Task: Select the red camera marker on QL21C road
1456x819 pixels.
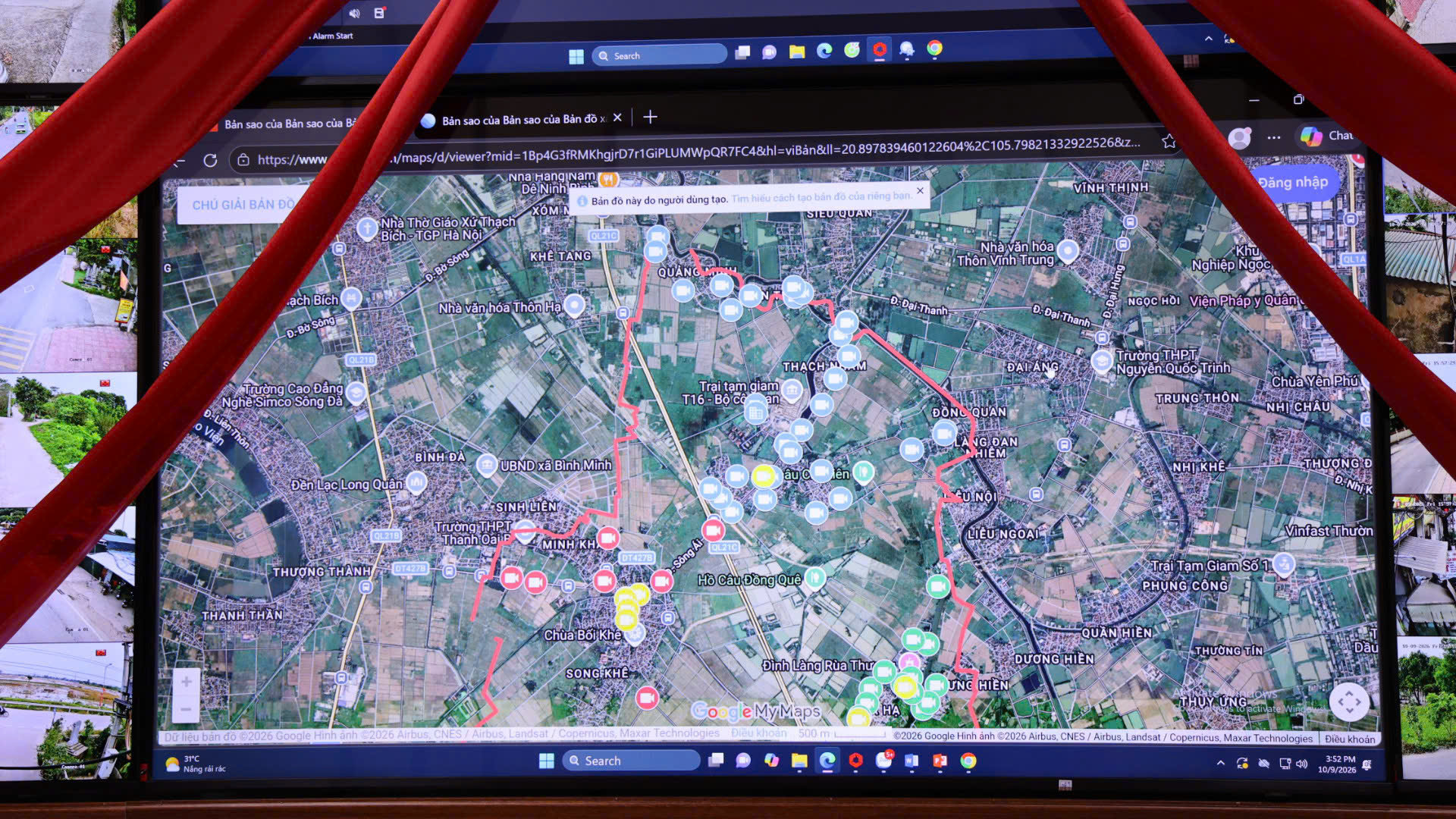Action: [x=713, y=530]
